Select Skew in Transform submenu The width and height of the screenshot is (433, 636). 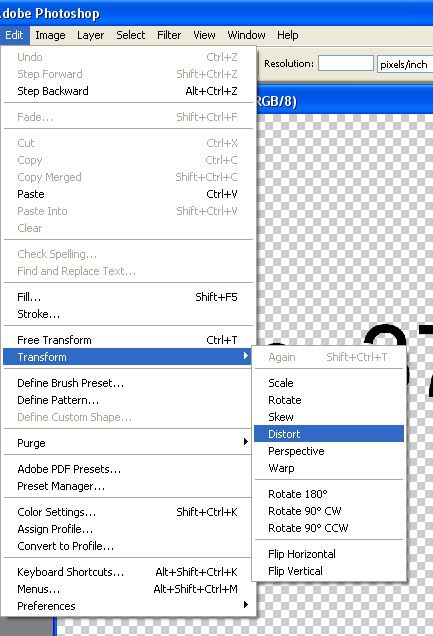(329, 417)
